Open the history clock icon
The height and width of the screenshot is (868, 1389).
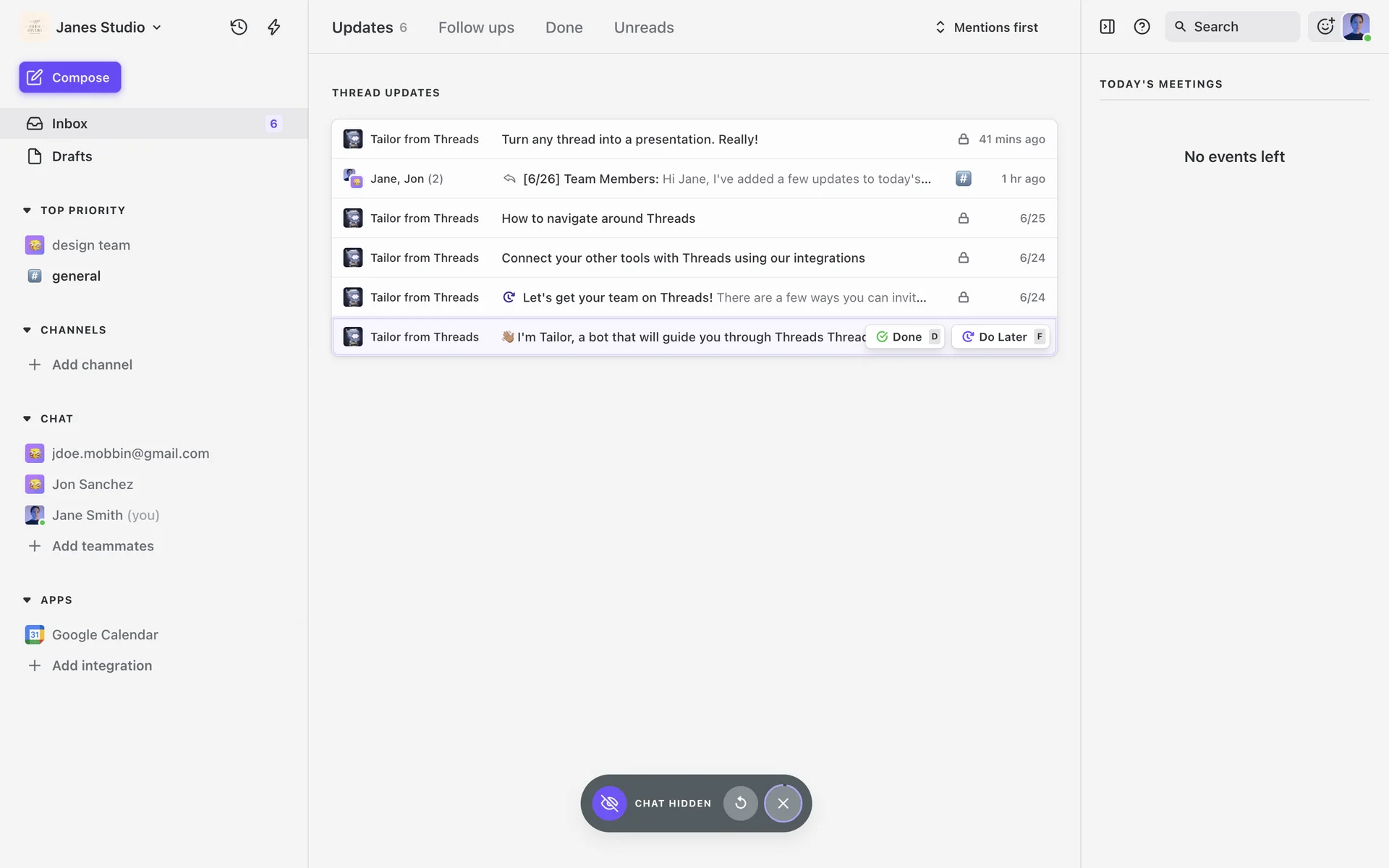click(x=239, y=27)
